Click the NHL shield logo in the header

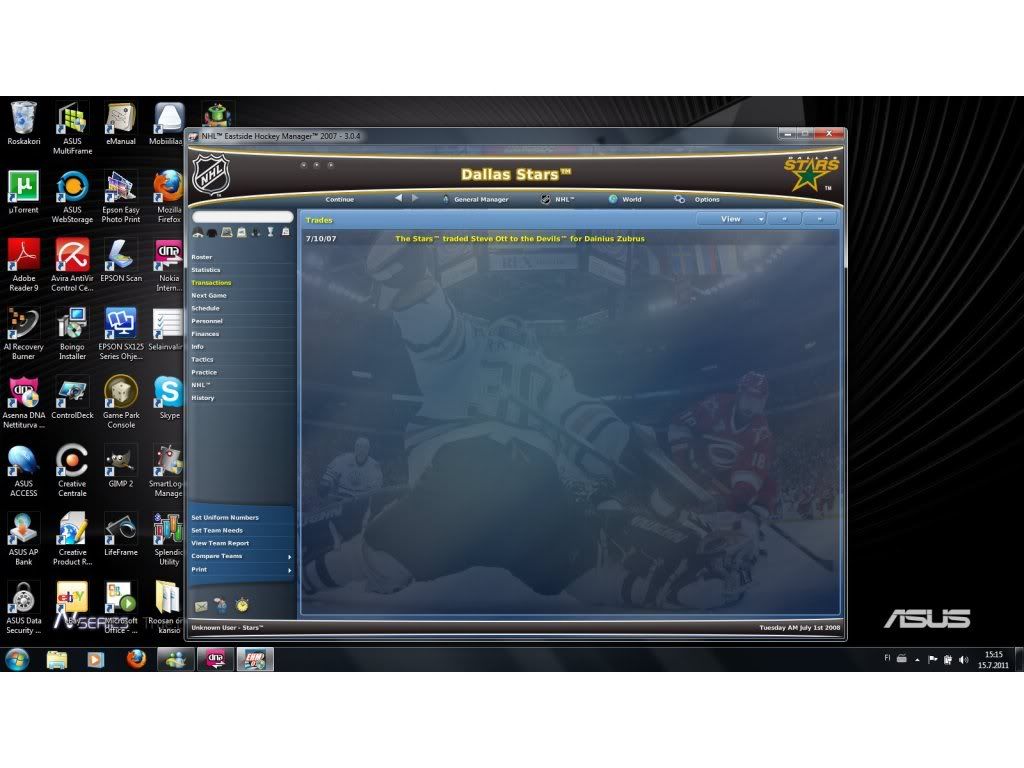pos(211,174)
